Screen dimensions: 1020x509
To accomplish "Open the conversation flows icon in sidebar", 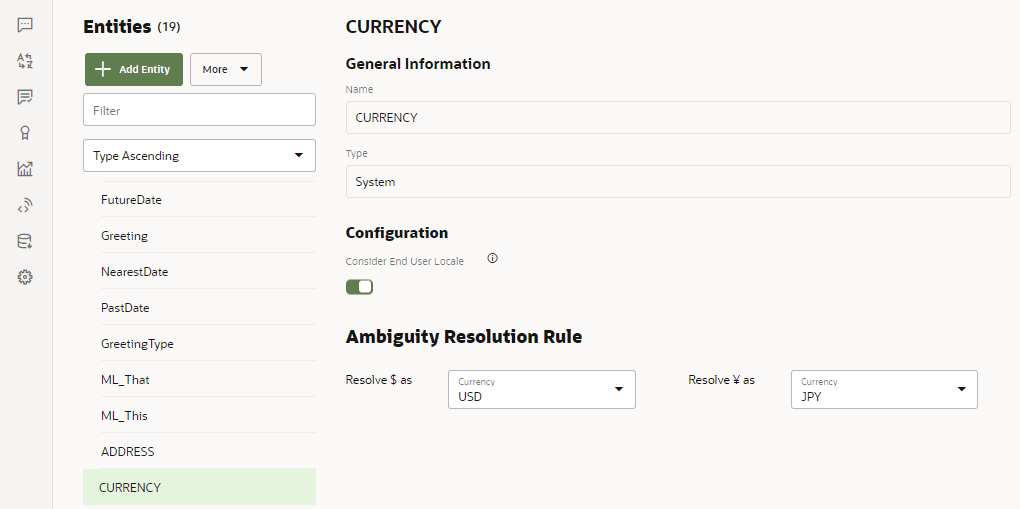I will pyautogui.click(x=26, y=25).
